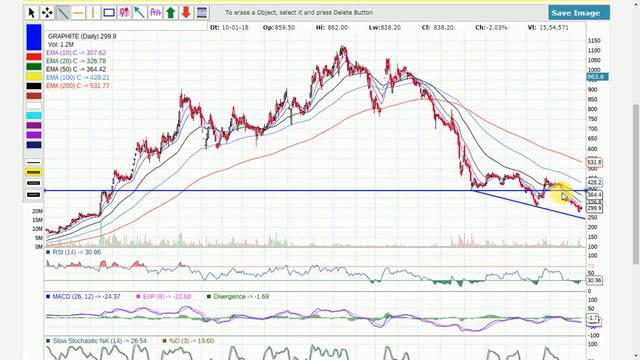Click the EMA (50) C legend entry
This screenshot has height=360, width=640.
pyautogui.click(x=76, y=69)
